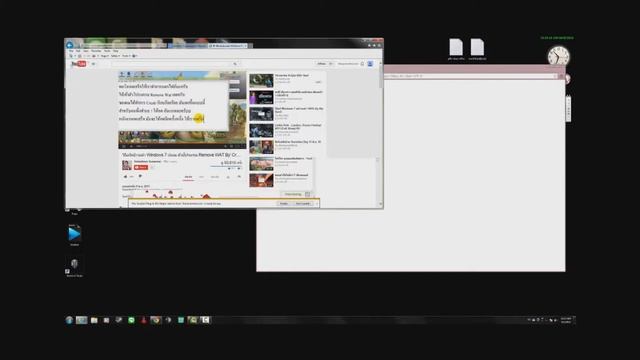640x360 pixels.
Task: Select the Add to tab below the video
Action: (x=215, y=177)
